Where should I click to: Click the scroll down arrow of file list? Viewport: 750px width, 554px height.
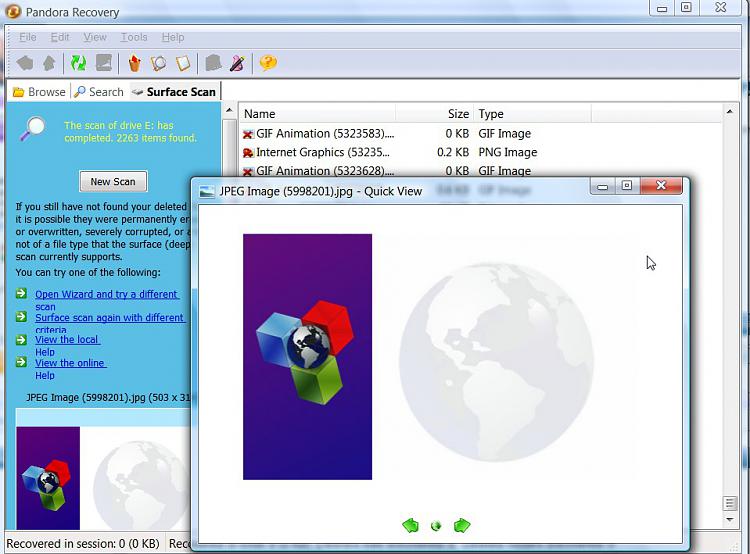(x=729, y=520)
